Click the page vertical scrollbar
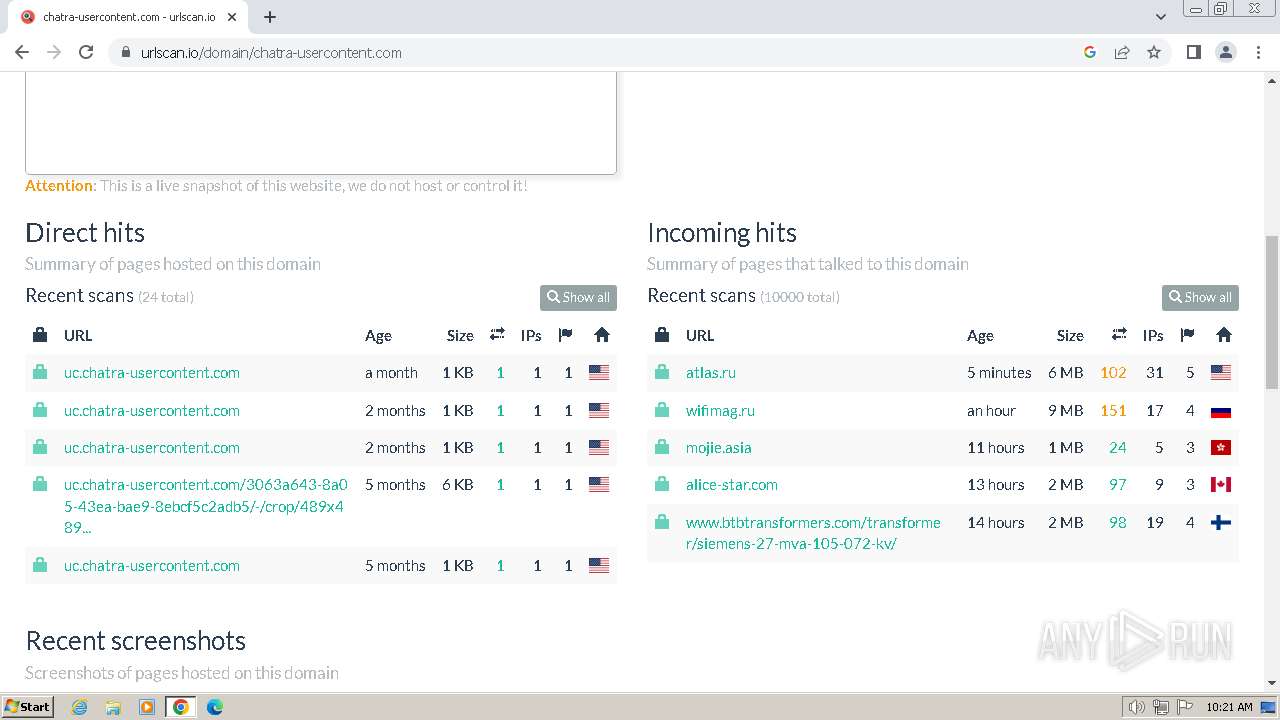Screen dimensions: 1280x720 tap(1272, 312)
